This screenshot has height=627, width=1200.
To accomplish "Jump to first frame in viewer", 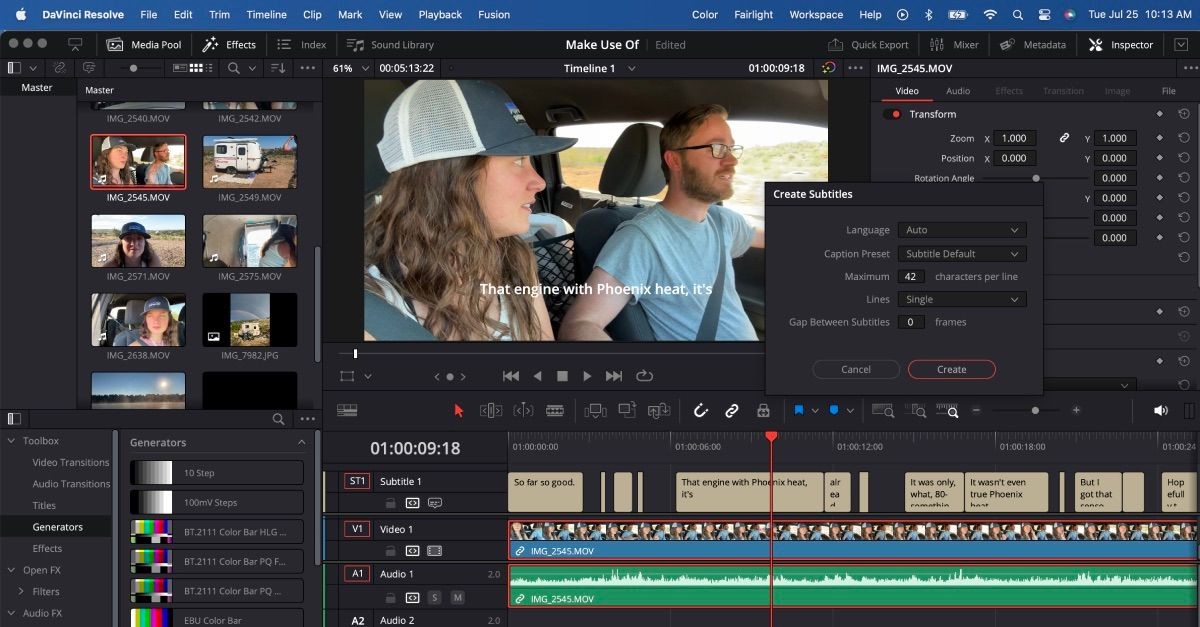I will coord(511,376).
